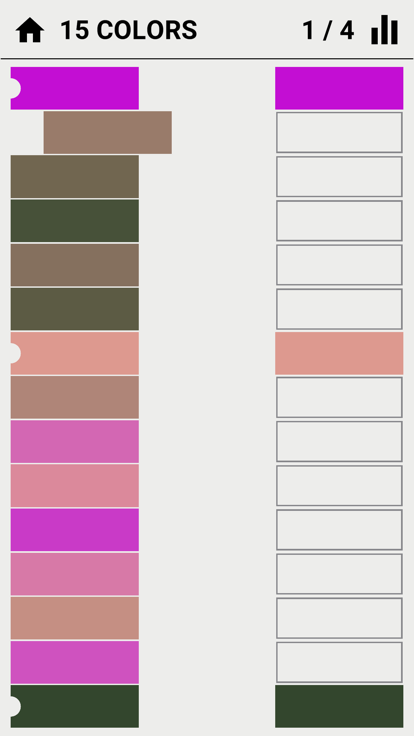414x736 pixels.
Task: Select the bright magenta swatch at top left
Action: click(x=75, y=88)
